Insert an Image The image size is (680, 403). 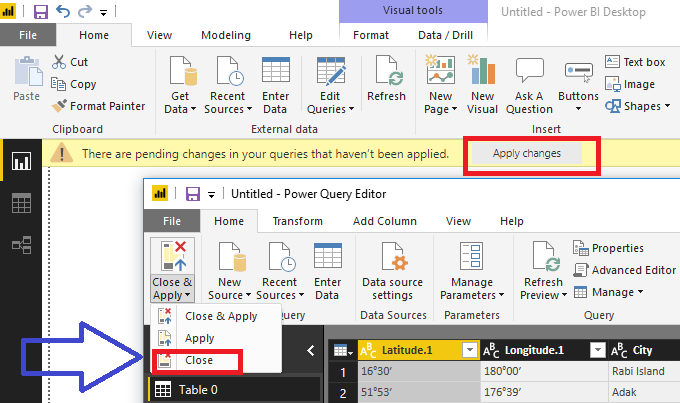pyautogui.click(x=630, y=84)
